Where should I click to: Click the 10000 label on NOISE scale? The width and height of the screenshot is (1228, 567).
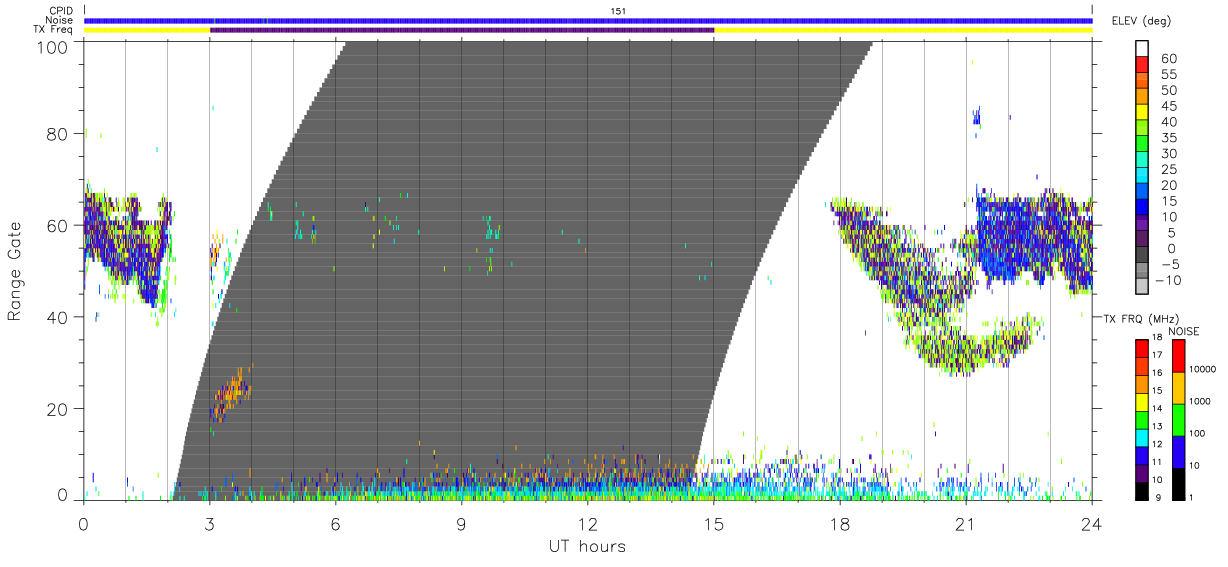point(1204,370)
